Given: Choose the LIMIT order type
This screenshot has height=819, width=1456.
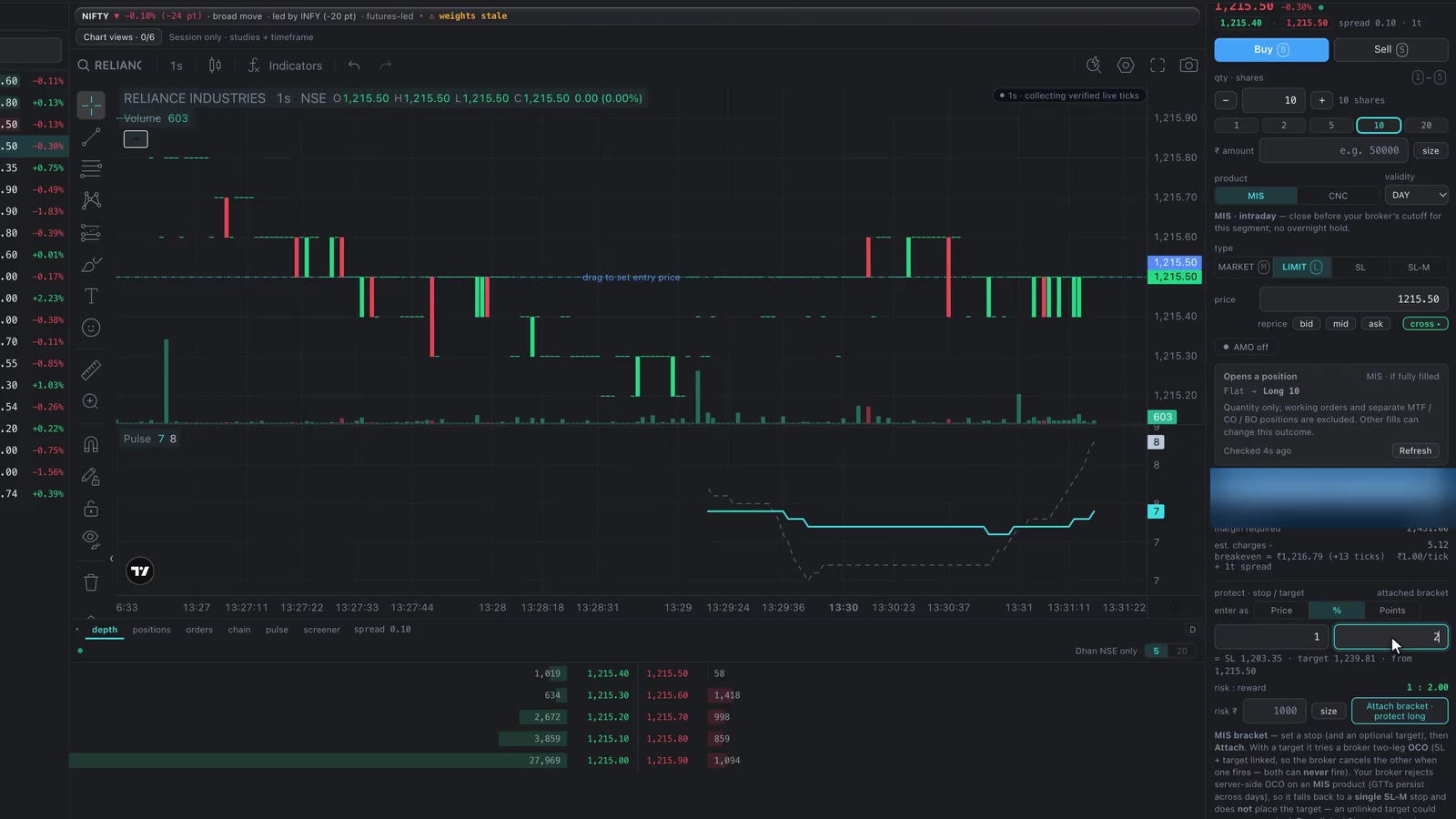Looking at the screenshot, I should pyautogui.click(x=1302, y=267).
